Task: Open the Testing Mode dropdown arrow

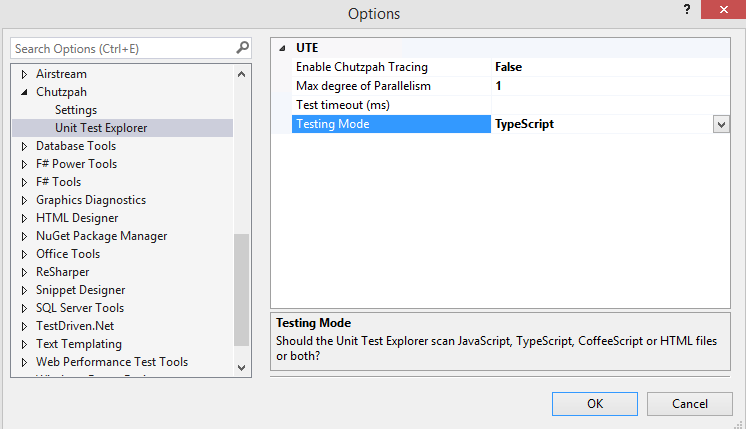Action: 720,124
